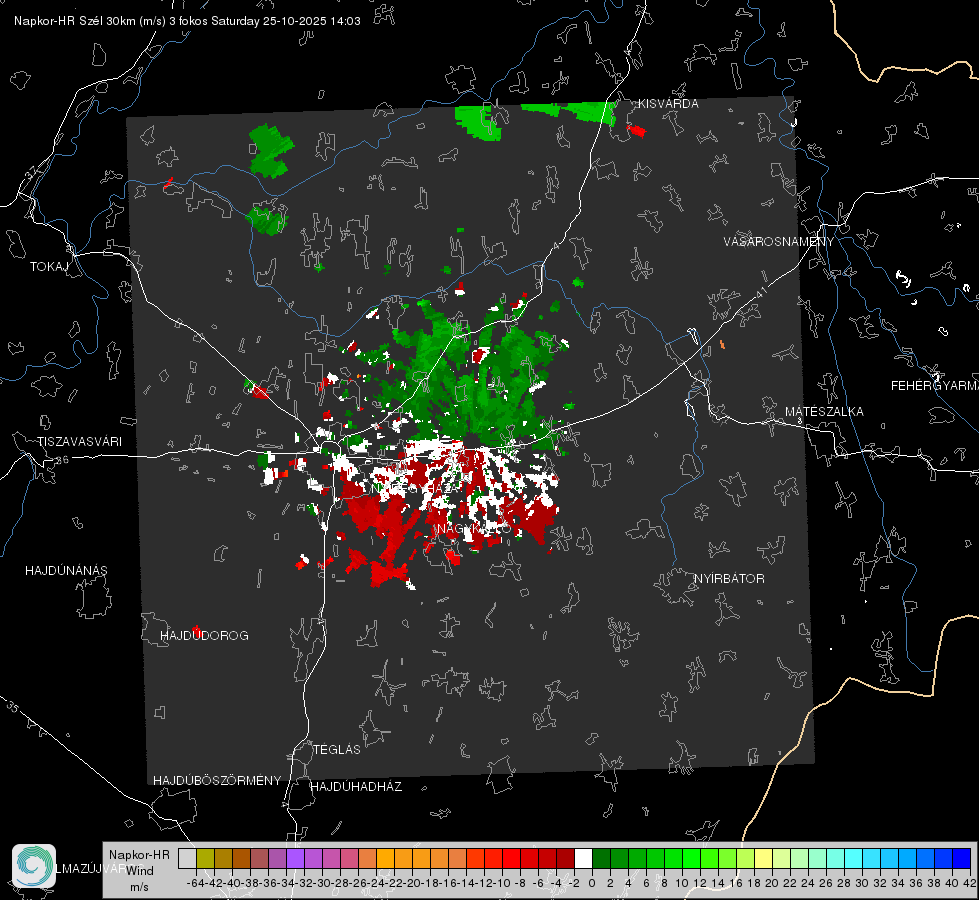Click the NYÍRBÁTOR town label
The width and height of the screenshot is (979, 900).
[729, 578]
